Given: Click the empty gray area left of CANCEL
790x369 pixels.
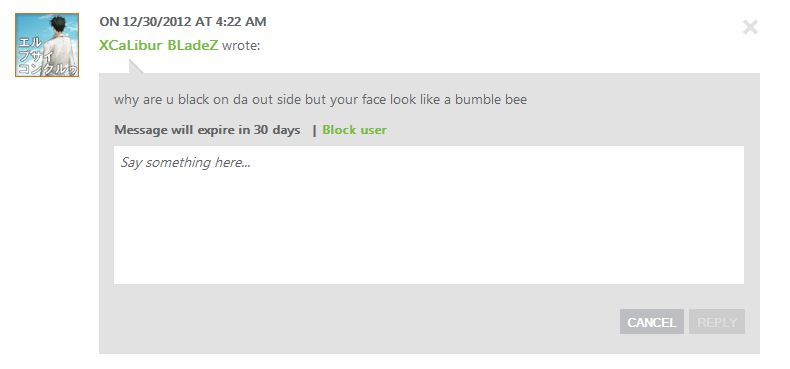Looking at the screenshot, I should 363,322.
